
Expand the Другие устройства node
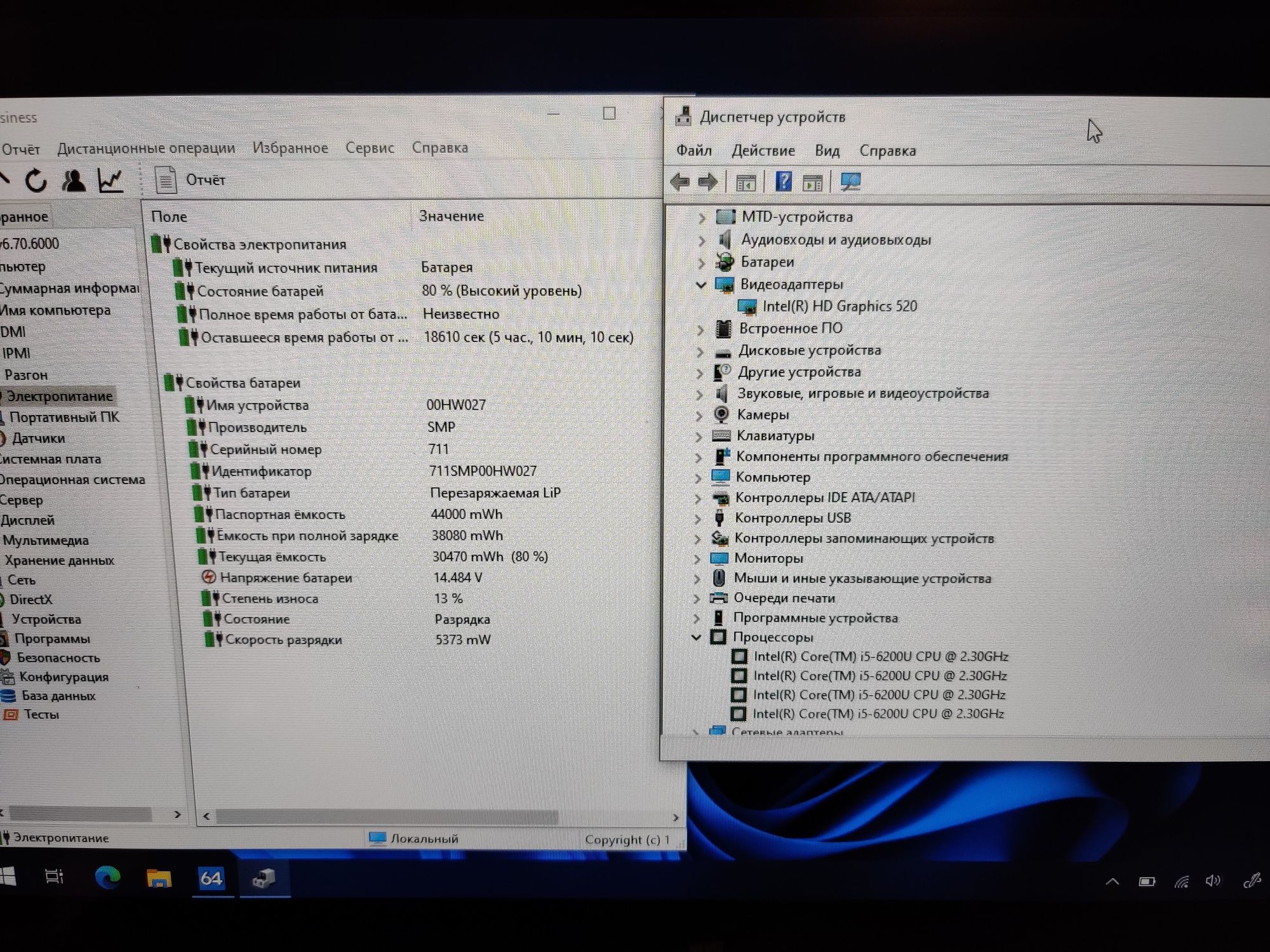[x=700, y=373]
